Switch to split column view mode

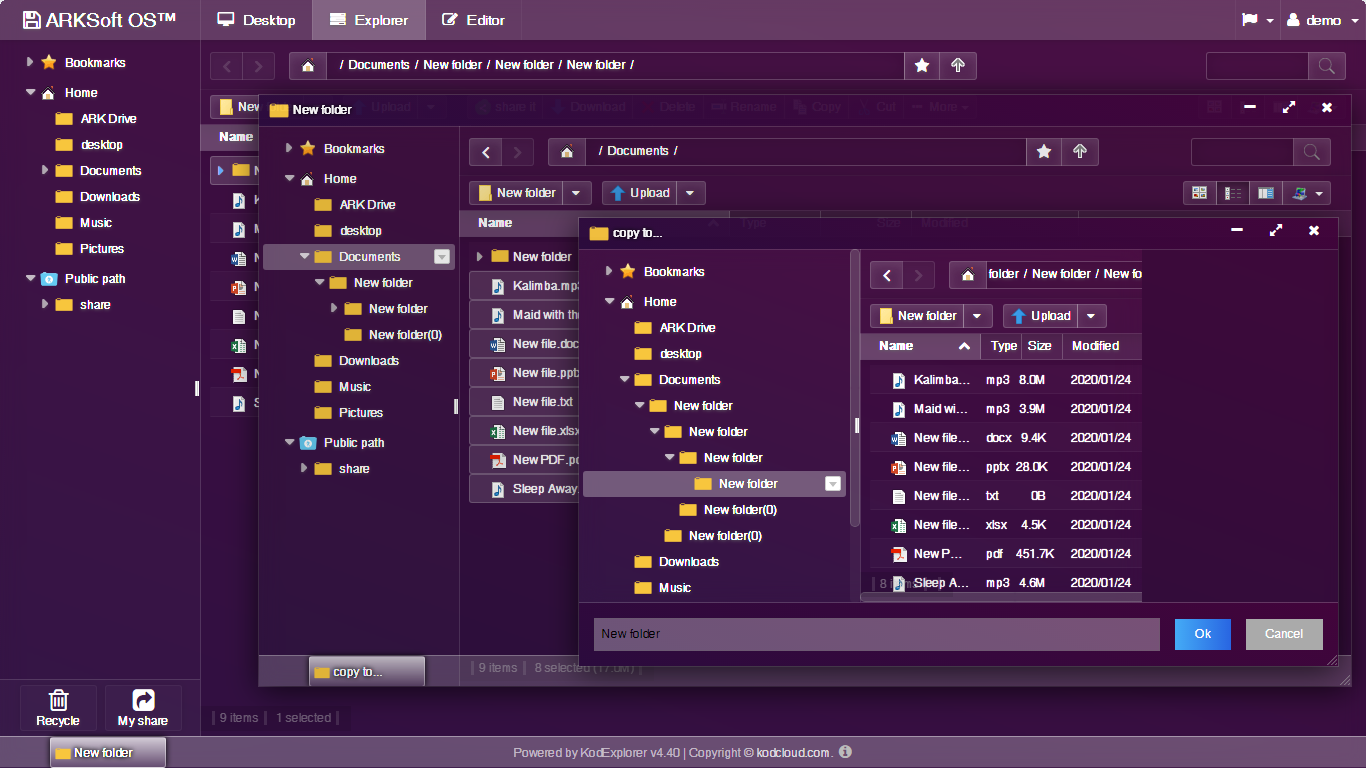pos(1266,193)
